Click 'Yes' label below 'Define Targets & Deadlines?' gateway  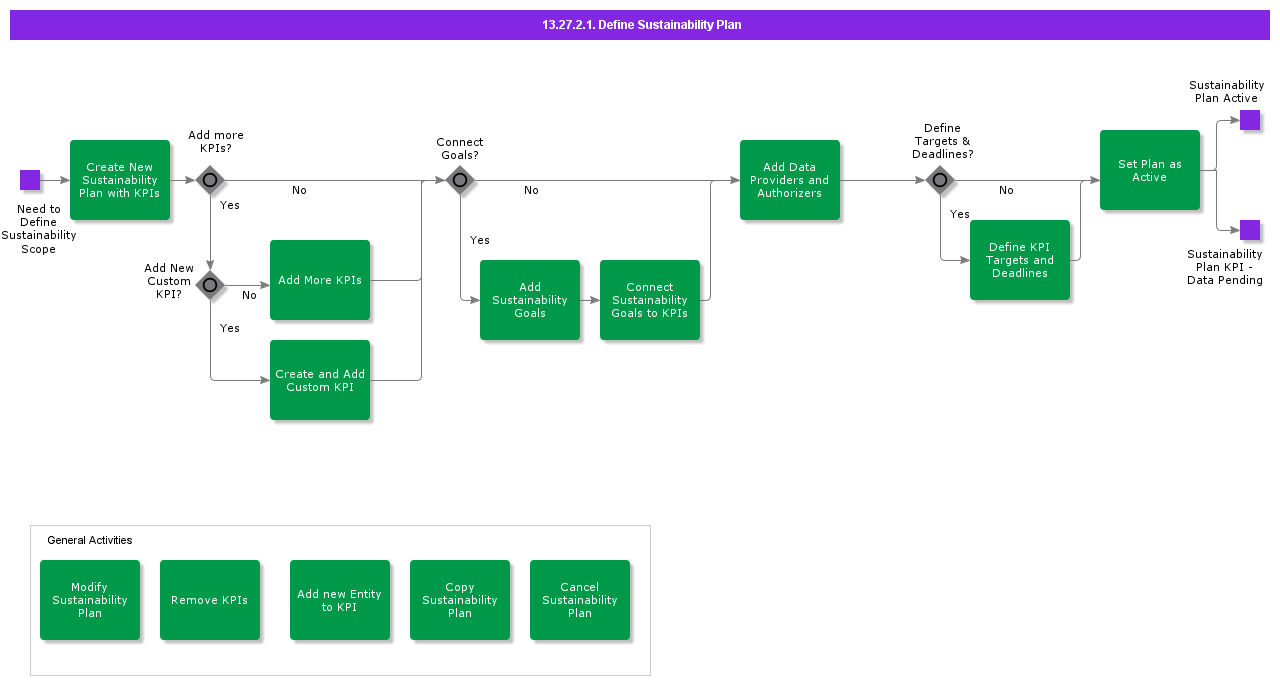[960, 214]
